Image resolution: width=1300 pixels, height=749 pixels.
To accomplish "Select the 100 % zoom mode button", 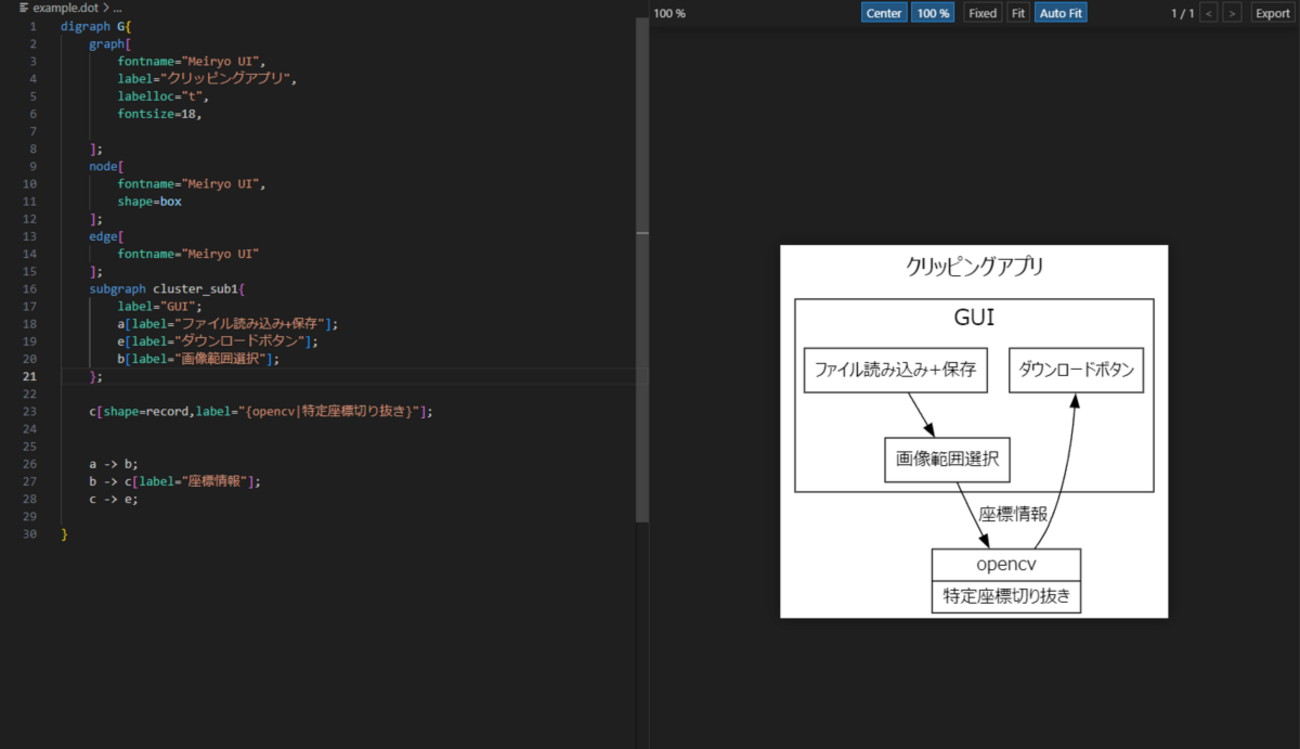I will (x=932, y=12).
